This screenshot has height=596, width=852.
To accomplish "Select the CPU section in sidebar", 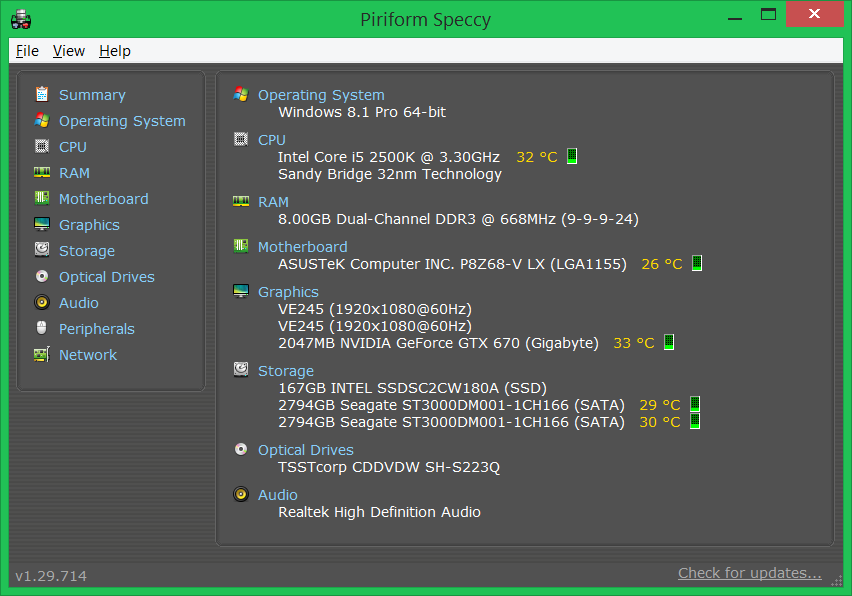I will [x=73, y=147].
